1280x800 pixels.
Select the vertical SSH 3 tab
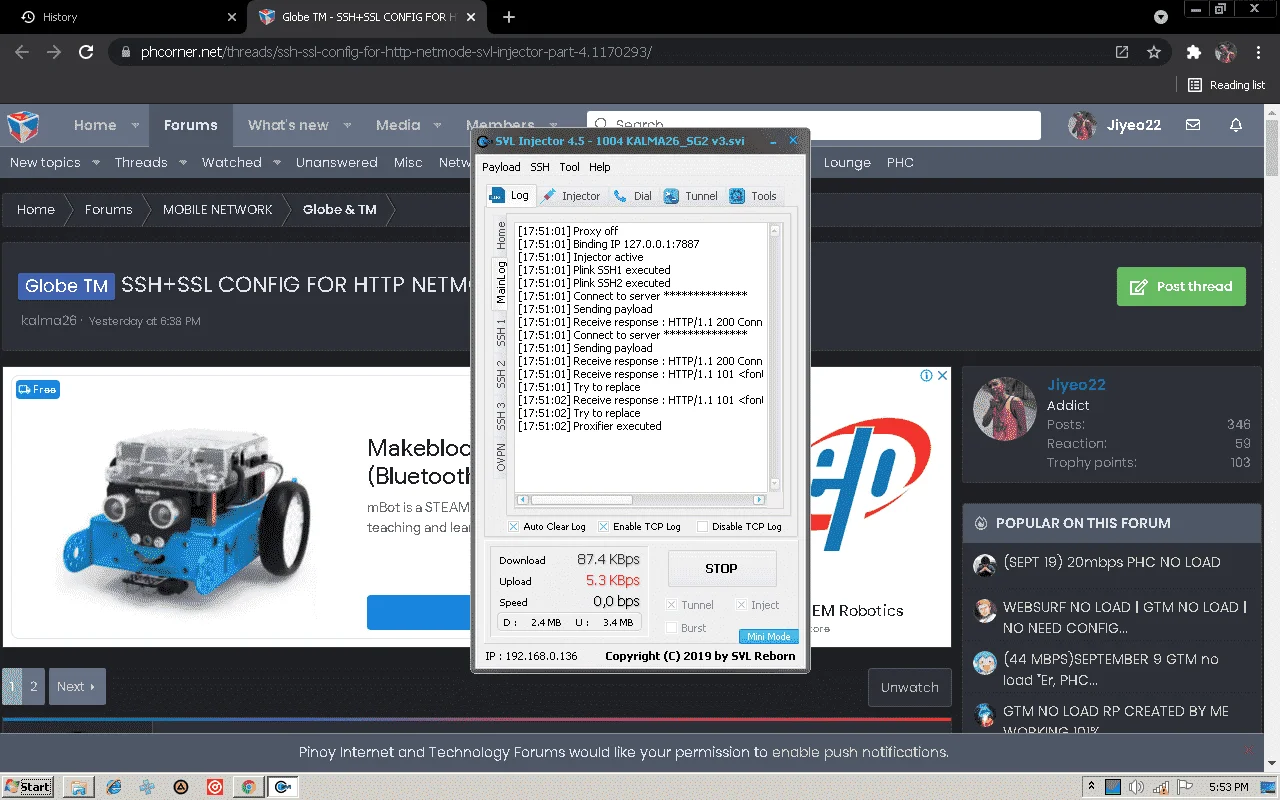click(x=501, y=415)
